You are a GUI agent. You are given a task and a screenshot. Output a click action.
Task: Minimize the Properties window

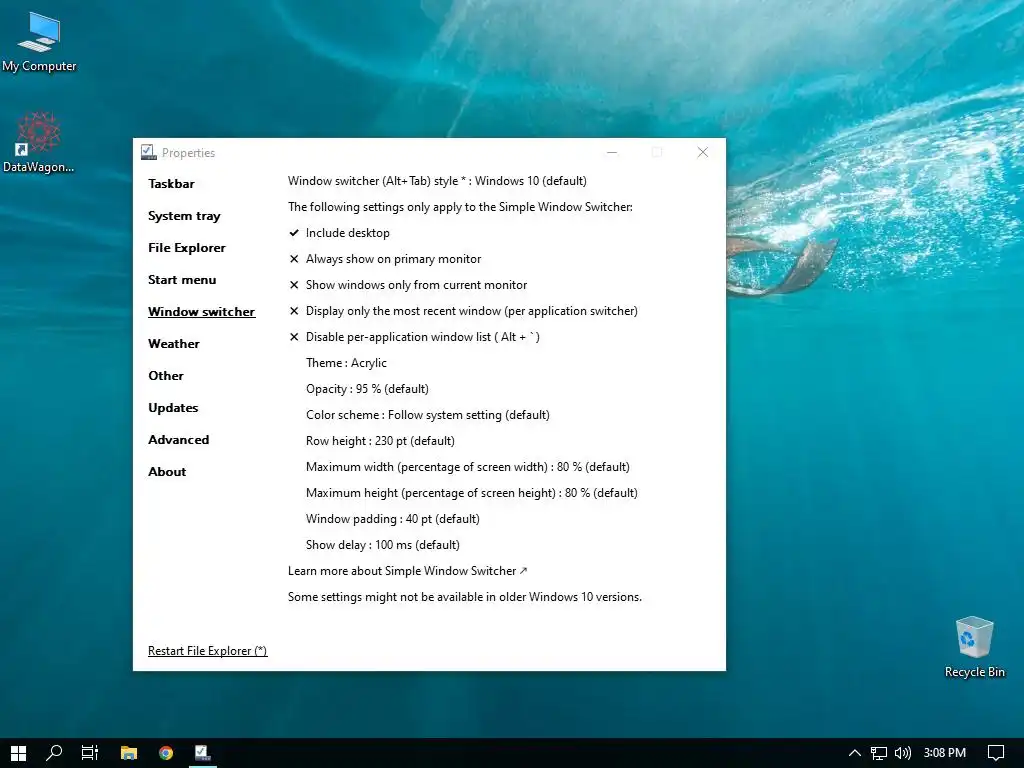pos(612,152)
